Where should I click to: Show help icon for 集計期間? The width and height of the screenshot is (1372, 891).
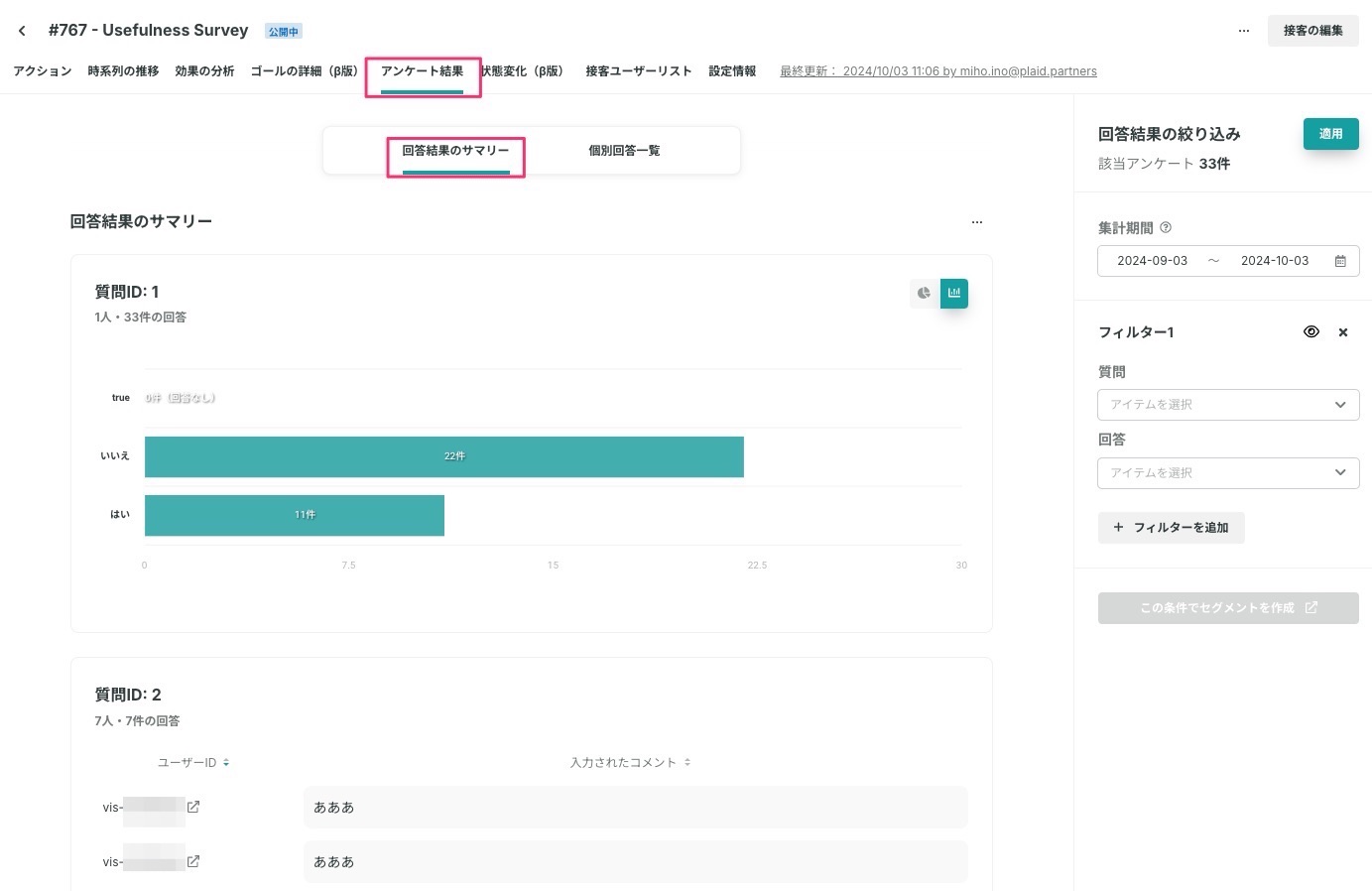point(1166,228)
